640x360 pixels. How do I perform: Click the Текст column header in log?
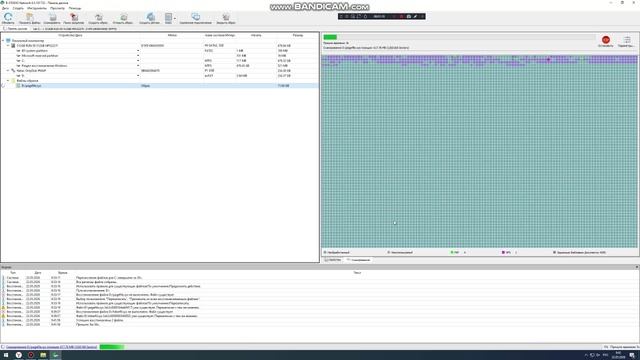pos(357,272)
